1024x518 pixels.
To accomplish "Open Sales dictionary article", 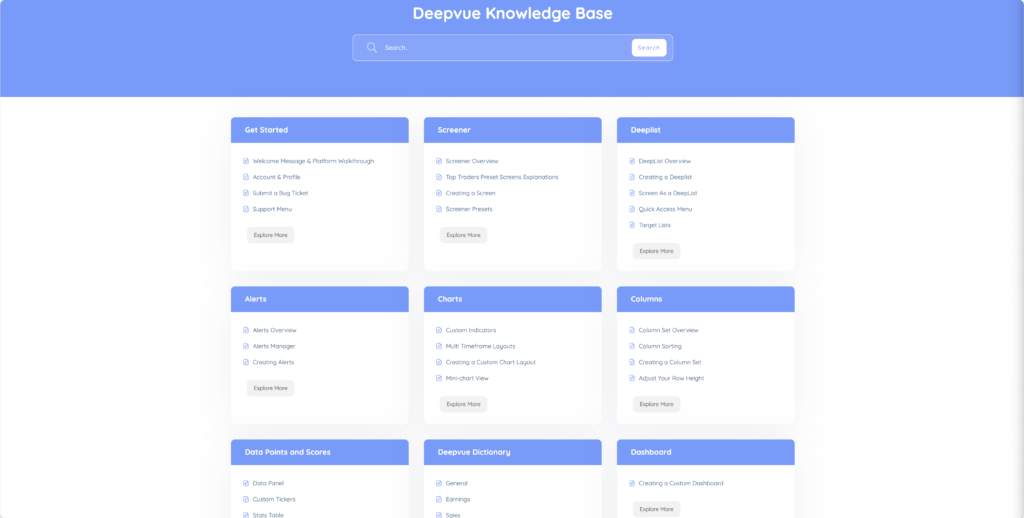I will (453, 515).
